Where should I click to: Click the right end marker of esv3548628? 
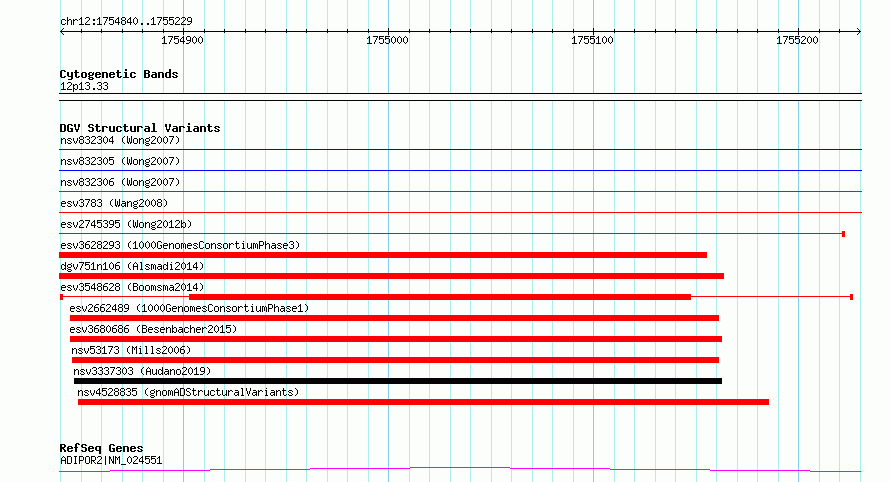(x=851, y=297)
